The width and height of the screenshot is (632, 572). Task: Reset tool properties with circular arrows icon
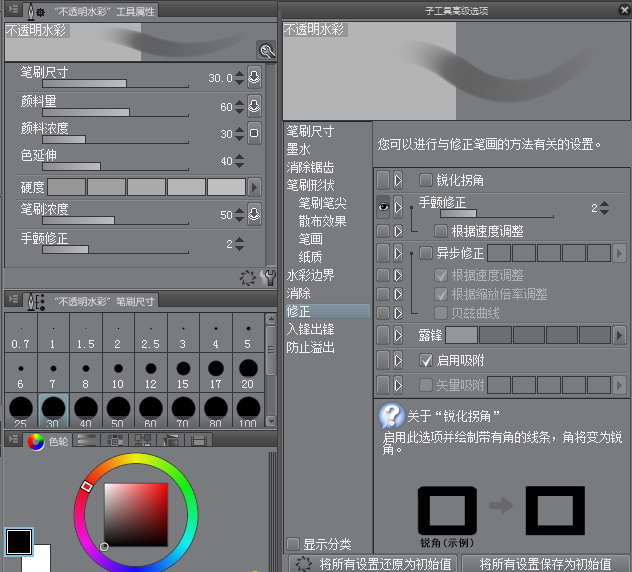click(x=247, y=278)
